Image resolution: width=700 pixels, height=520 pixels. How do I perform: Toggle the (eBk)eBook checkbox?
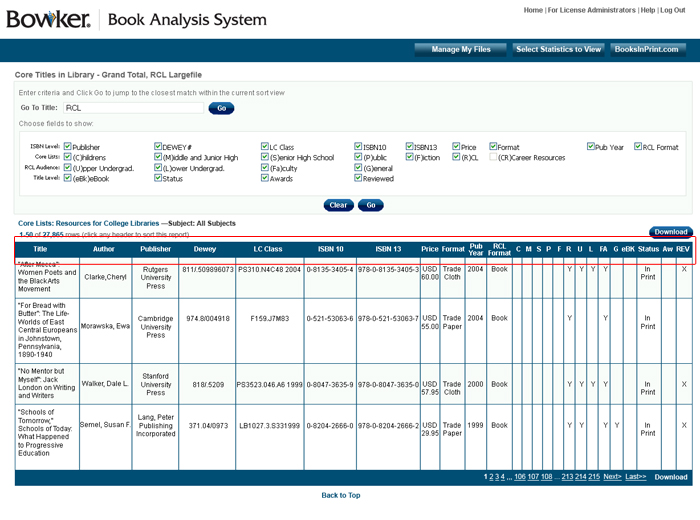pos(67,178)
